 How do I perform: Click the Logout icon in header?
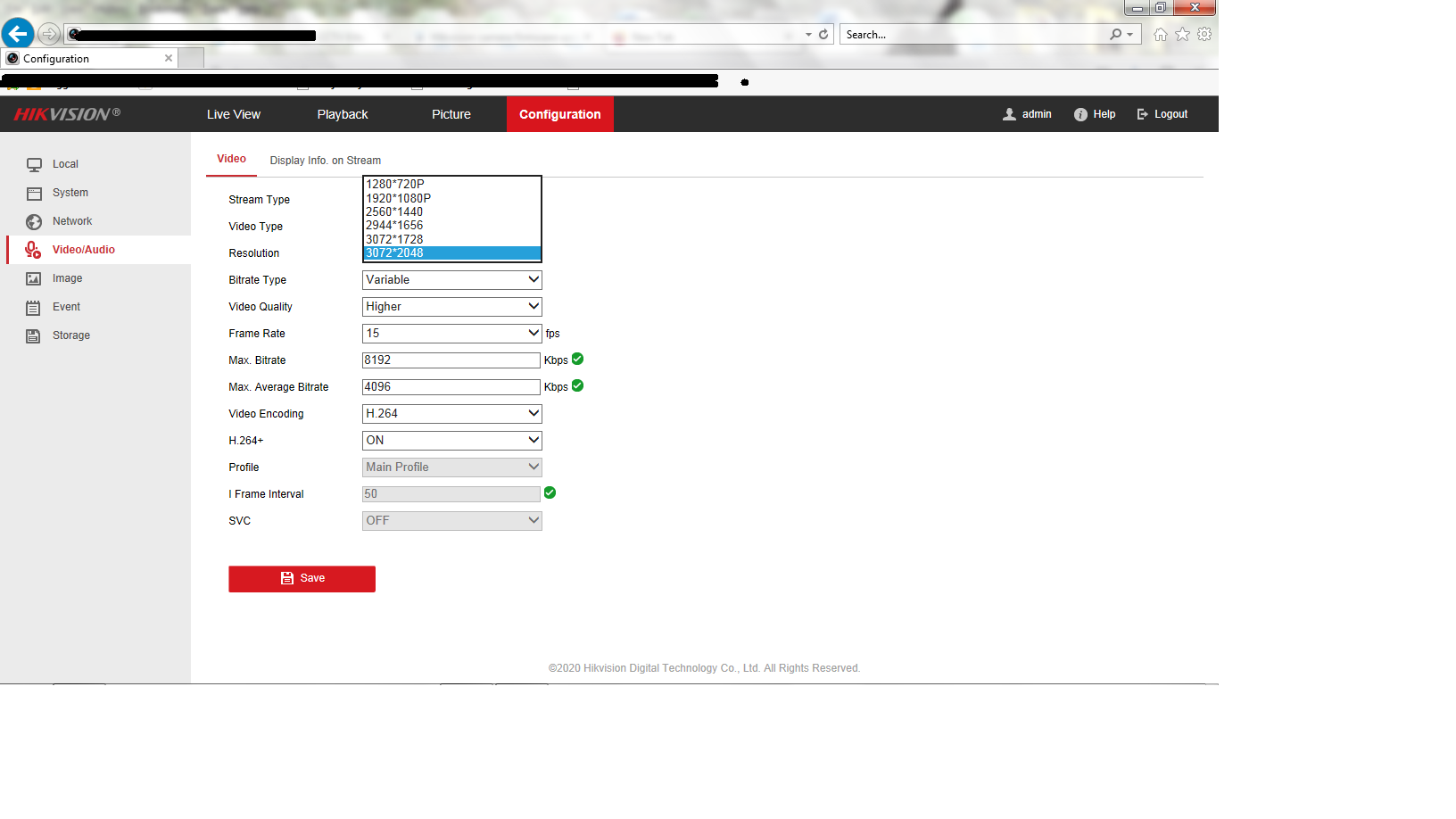[1142, 115]
